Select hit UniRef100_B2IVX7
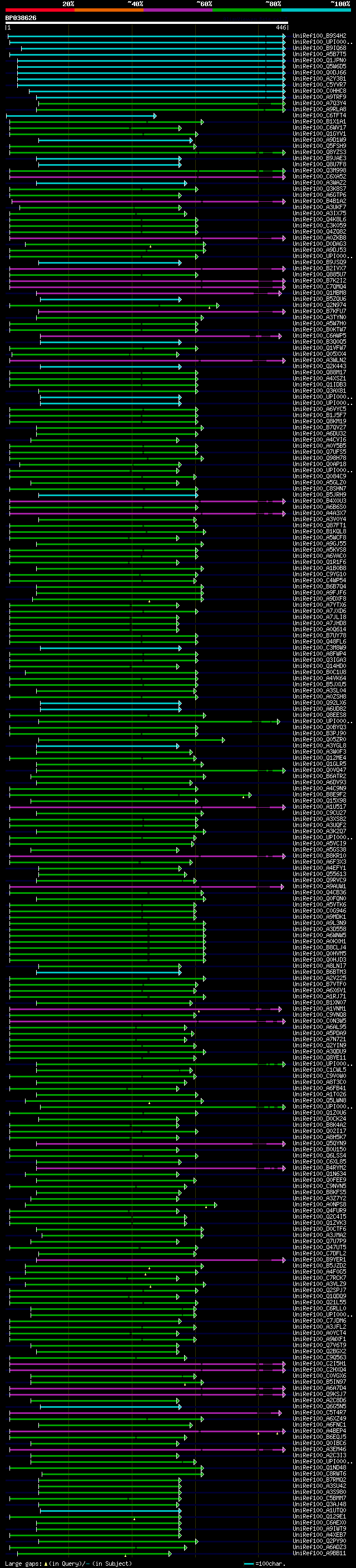Image resolution: width=356 pixels, height=1568 pixels. tap(319, 269)
